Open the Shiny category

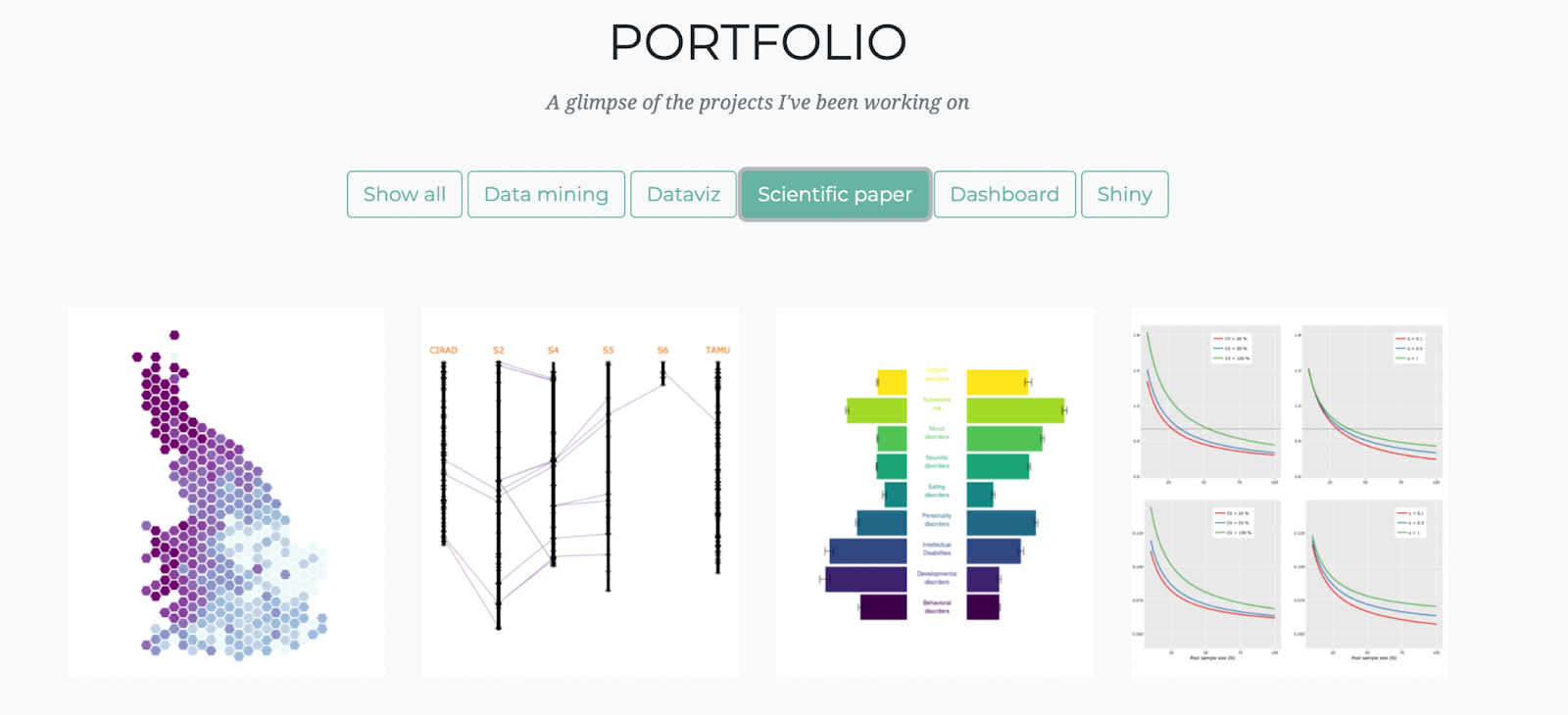pyautogui.click(x=1124, y=194)
